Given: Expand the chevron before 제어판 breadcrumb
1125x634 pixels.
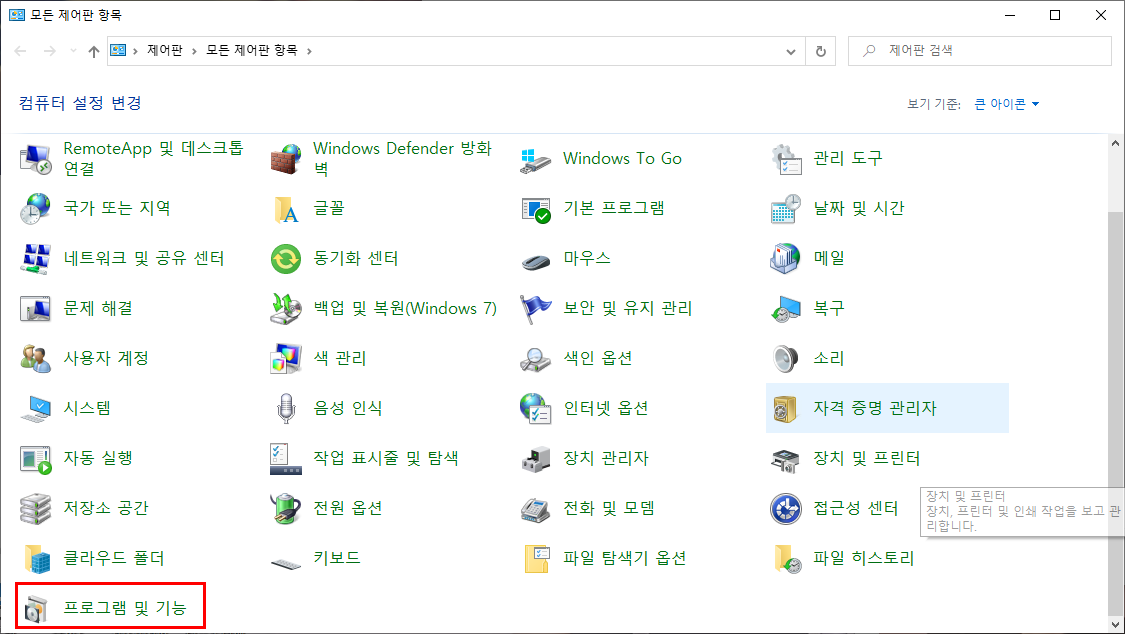Looking at the screenshot, I should [x=135, y=51].
